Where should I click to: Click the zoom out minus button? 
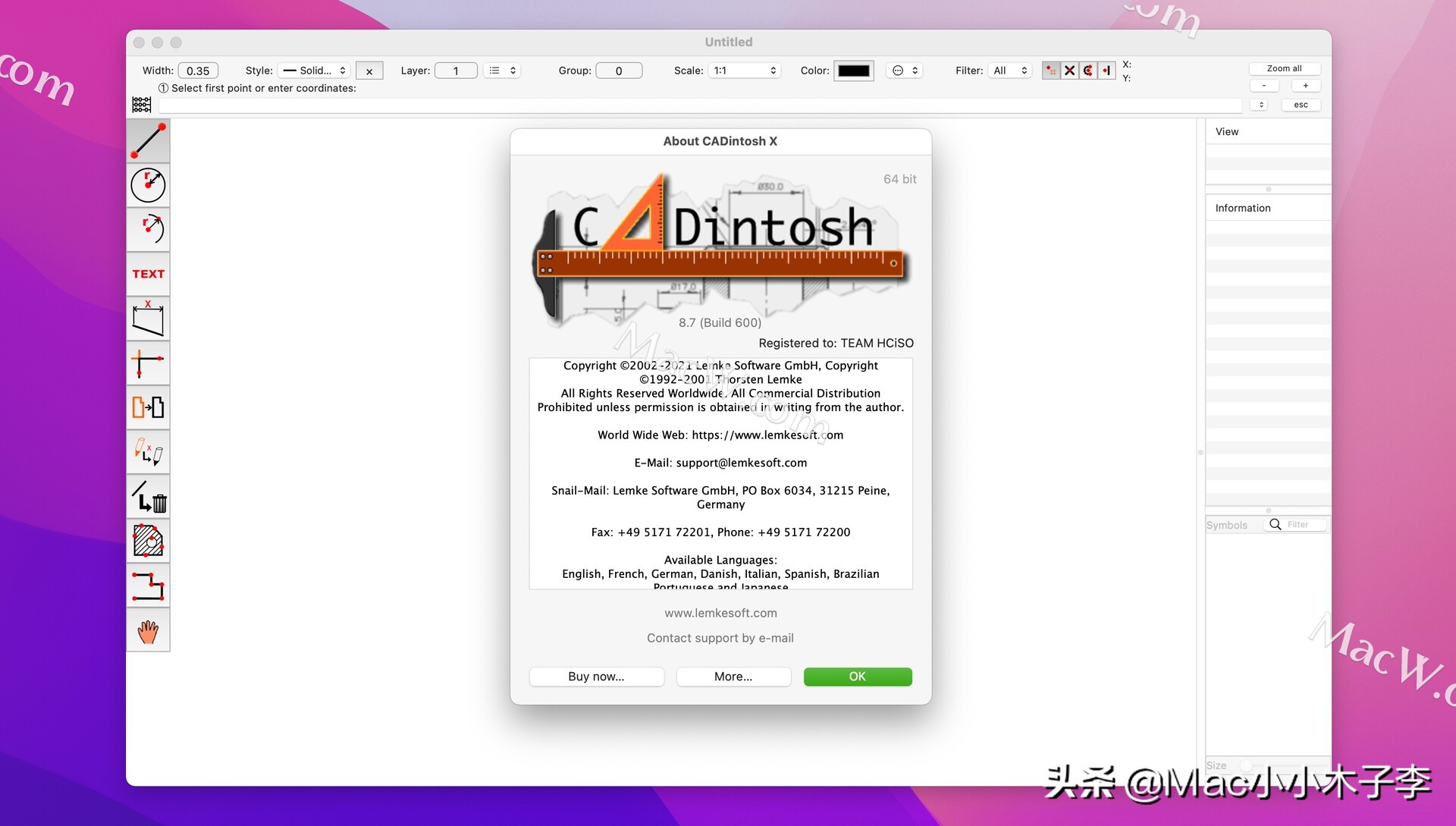[1264, 86]
